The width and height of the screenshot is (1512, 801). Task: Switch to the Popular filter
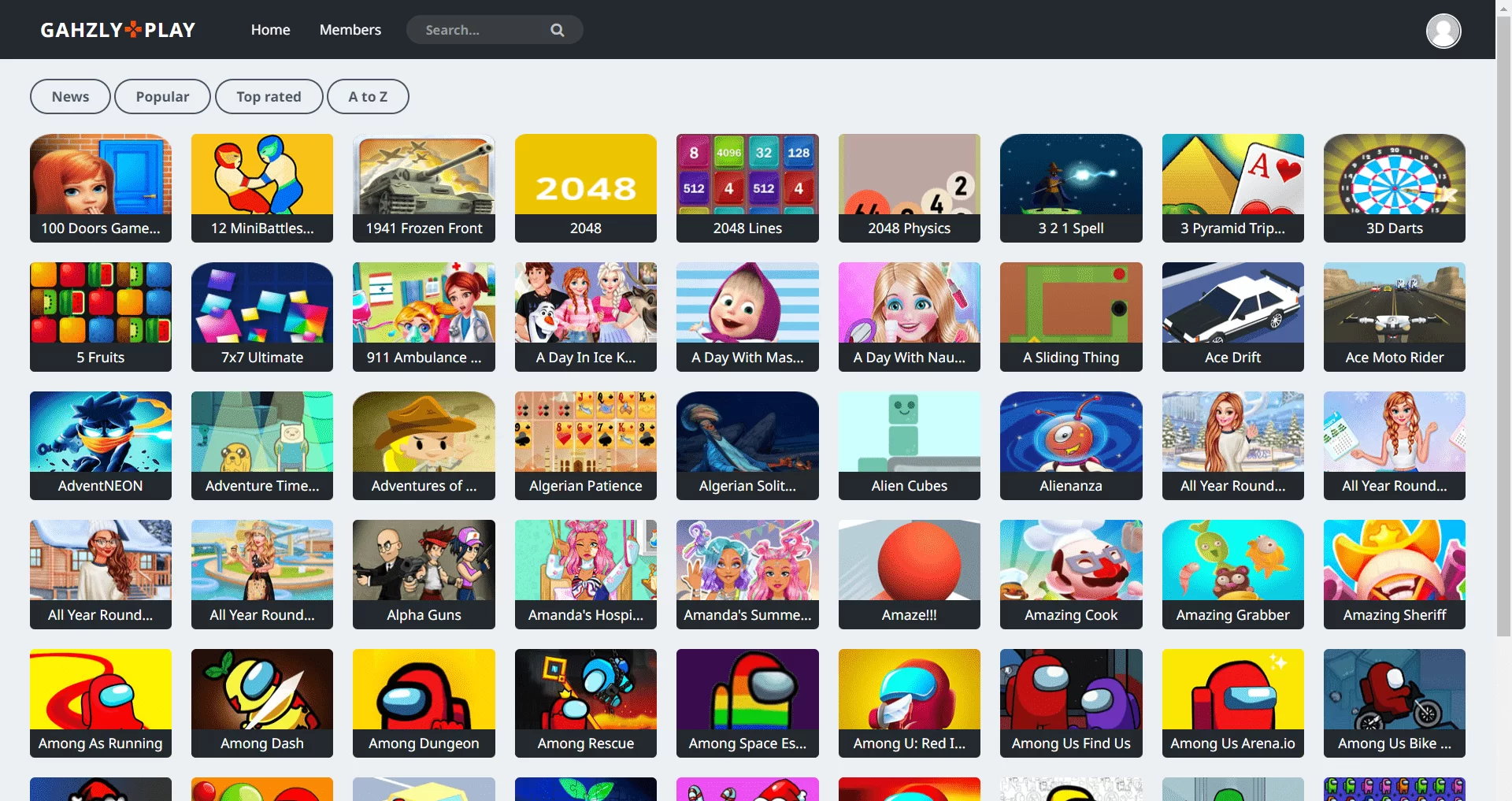point(161,96)
